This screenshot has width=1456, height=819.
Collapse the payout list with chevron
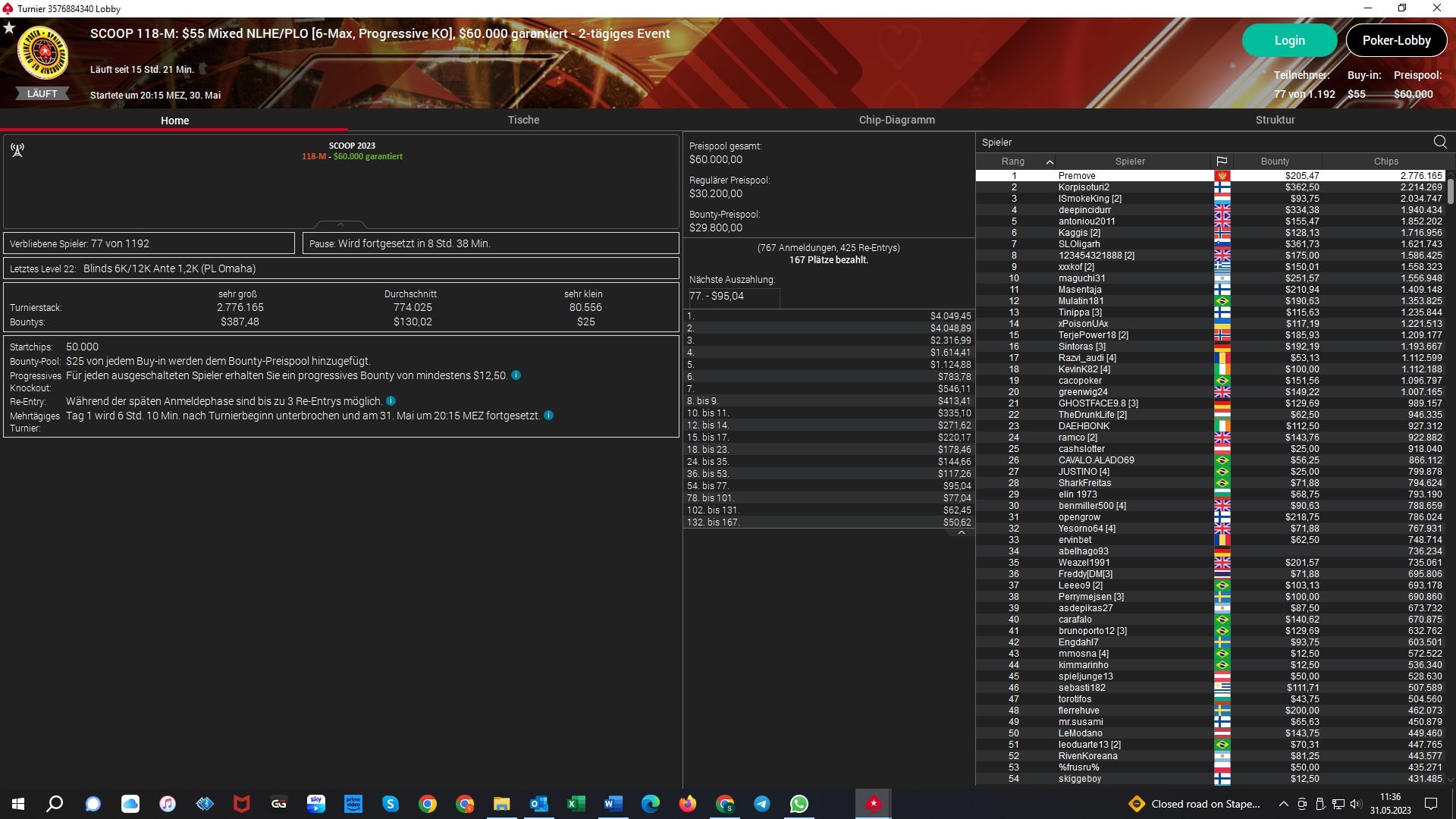[961, 532]
